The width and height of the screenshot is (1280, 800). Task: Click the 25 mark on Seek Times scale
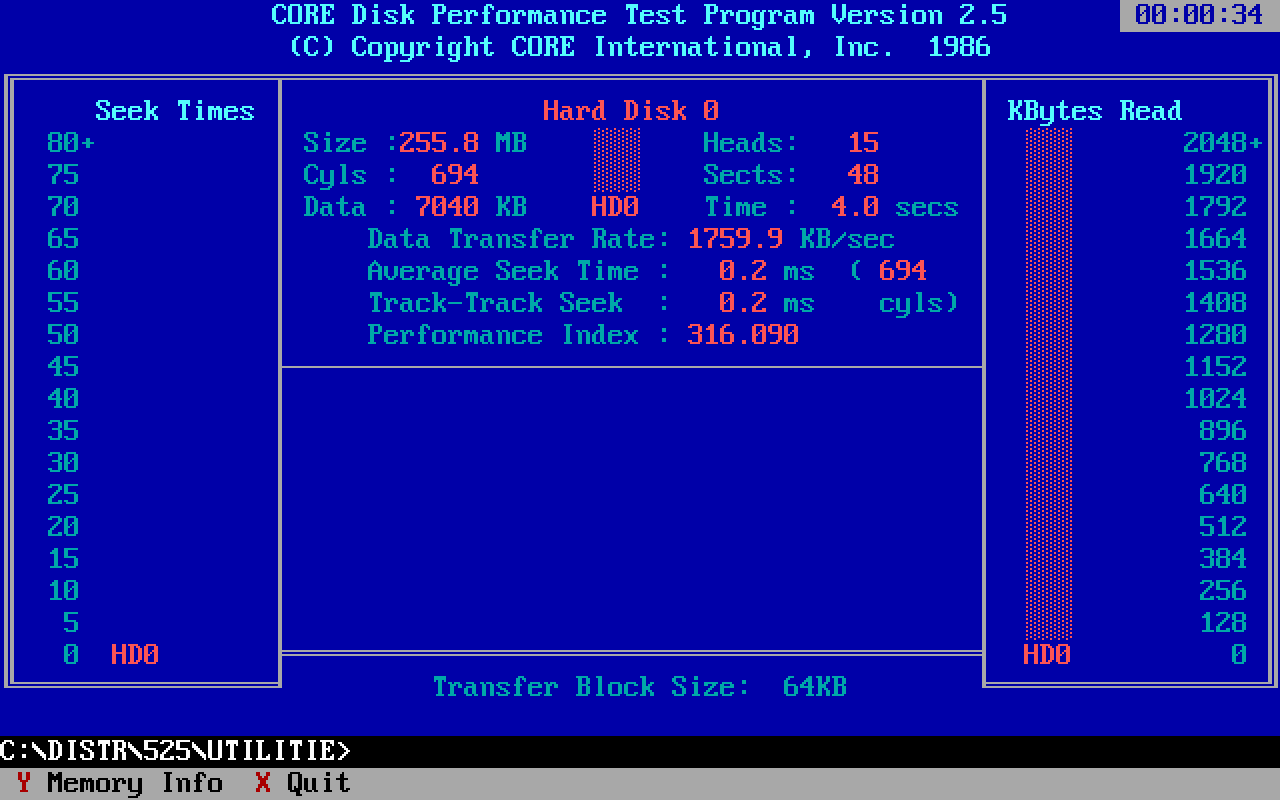pos(63,495)
